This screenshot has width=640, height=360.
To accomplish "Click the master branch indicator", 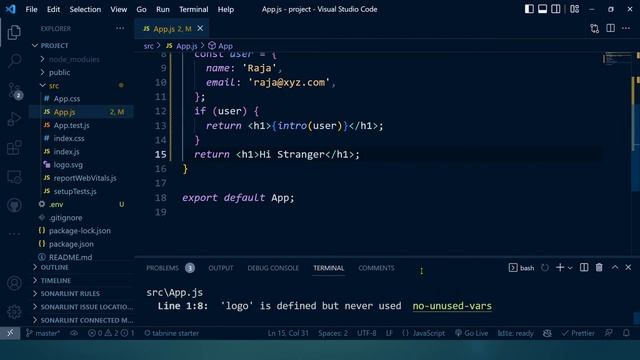I will (43, 333).
